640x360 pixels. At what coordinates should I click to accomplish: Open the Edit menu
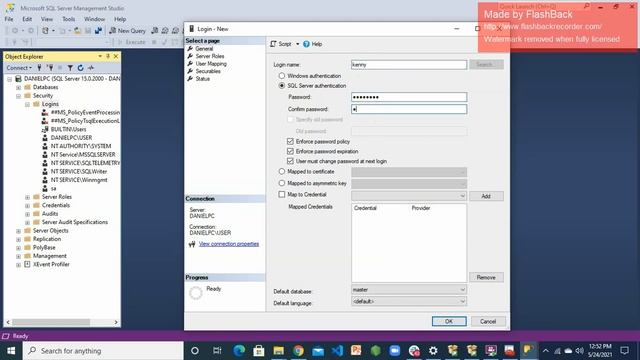coord(27,19)
